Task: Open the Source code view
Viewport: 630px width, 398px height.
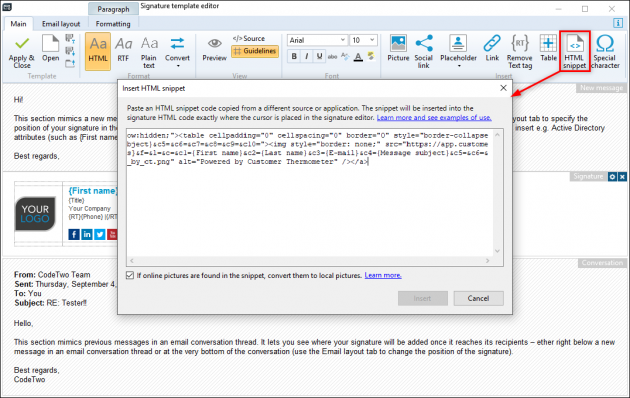Action: pyautogui.click(x=249, y=39)
